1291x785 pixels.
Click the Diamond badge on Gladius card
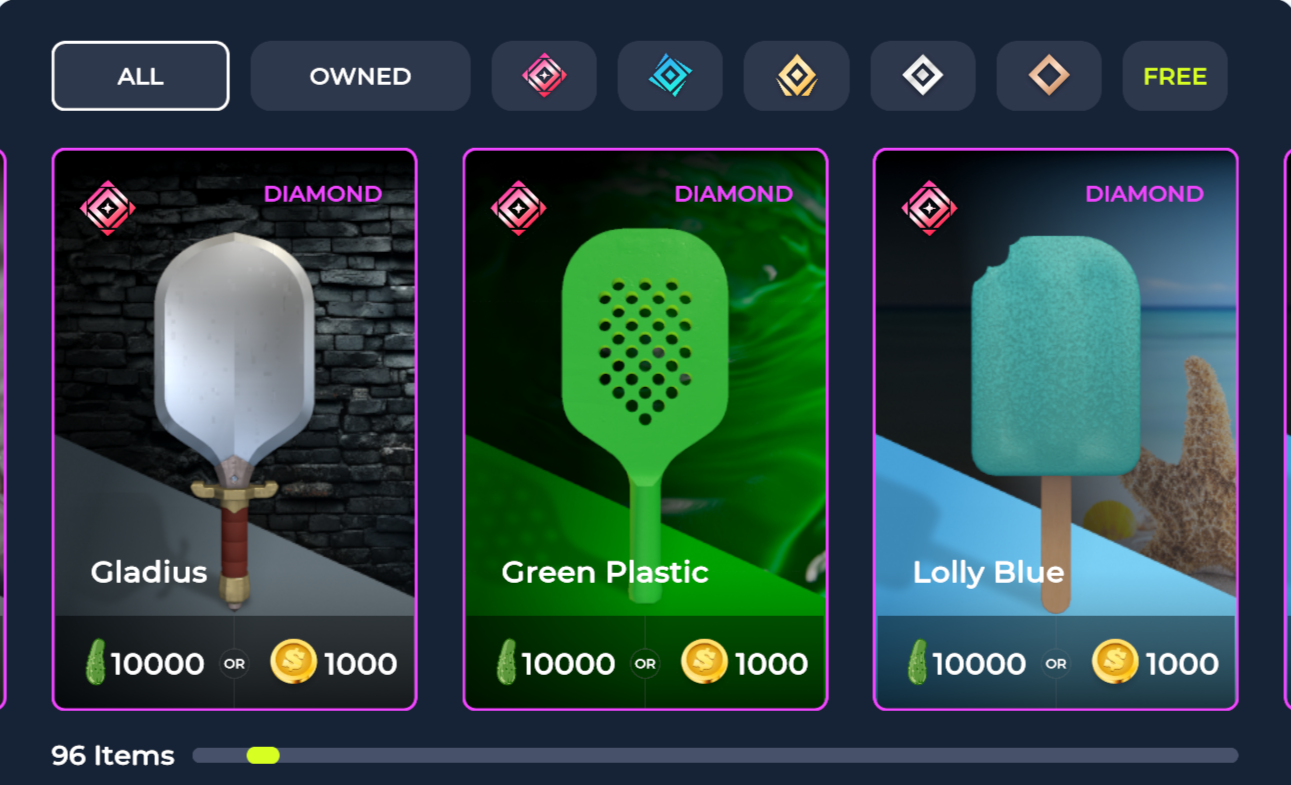[108, 208]
